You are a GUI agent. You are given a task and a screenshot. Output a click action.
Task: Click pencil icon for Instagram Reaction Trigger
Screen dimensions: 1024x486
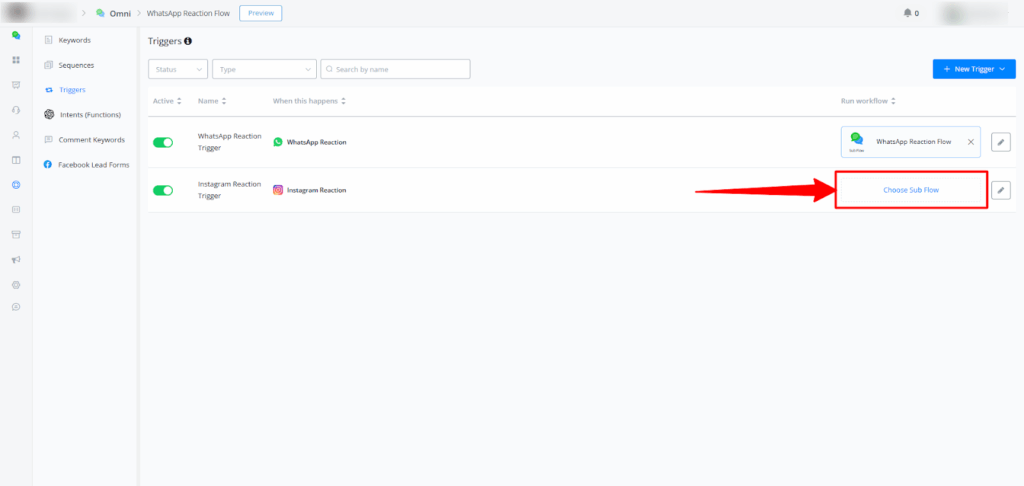(x=1000, y=190)
